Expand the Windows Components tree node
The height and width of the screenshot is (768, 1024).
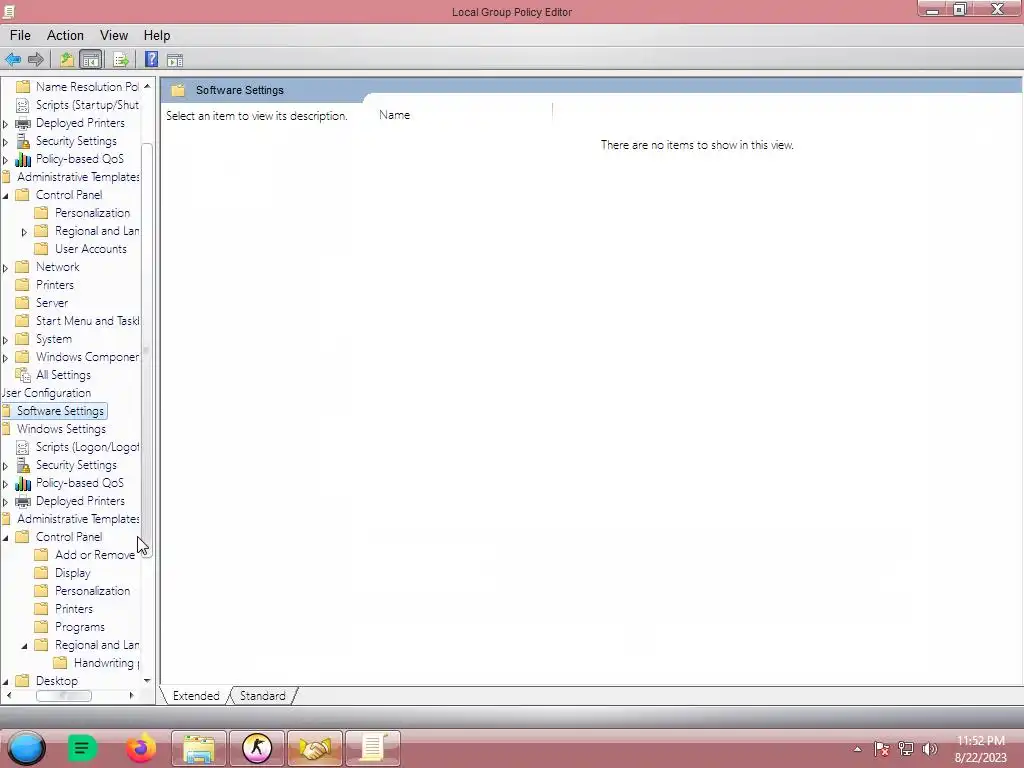[x=6, y=358]
